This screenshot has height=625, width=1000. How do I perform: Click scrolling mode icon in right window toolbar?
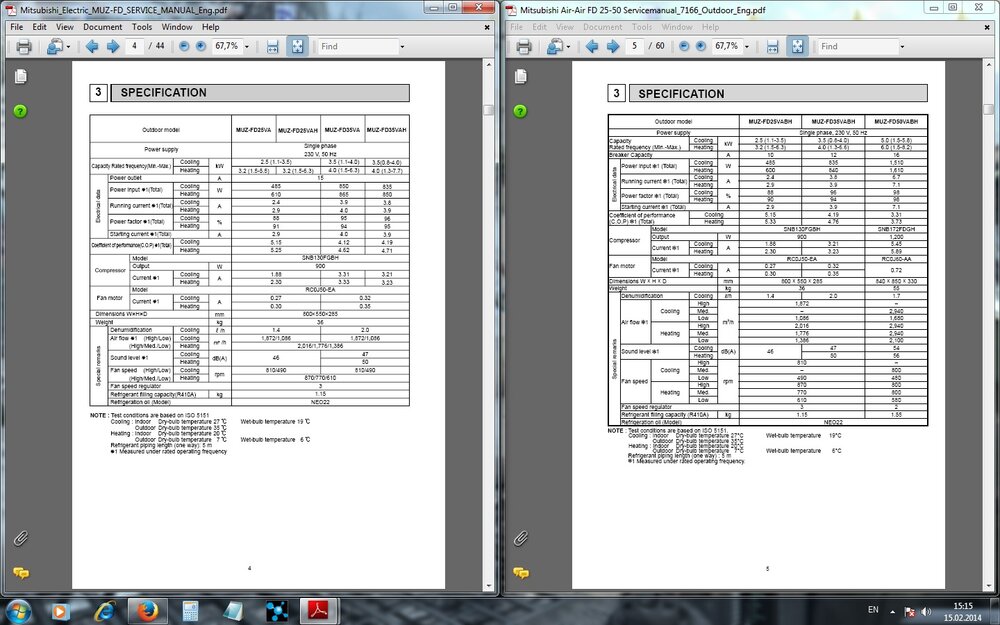(772, 46)
